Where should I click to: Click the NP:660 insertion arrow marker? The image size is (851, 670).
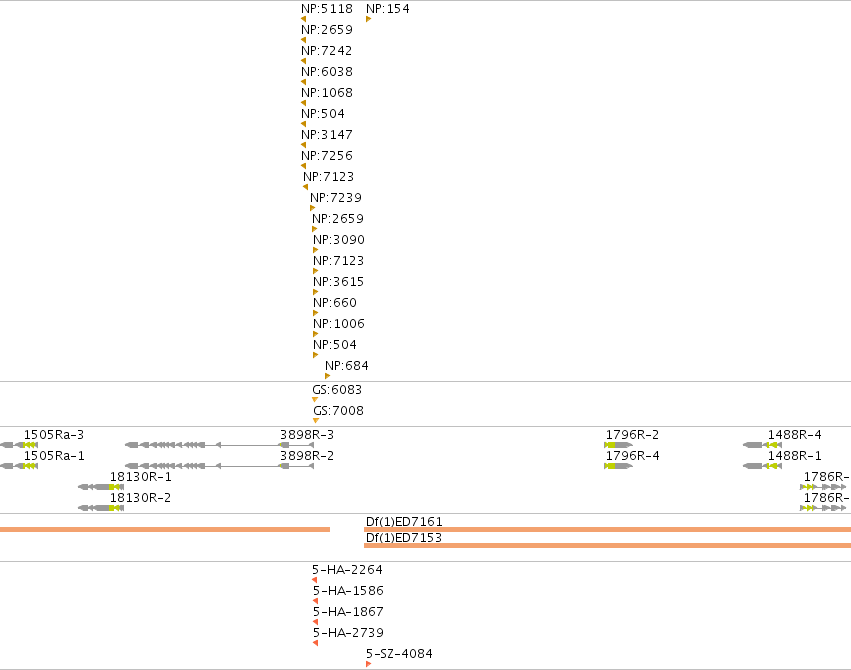[x=315, y=313]
